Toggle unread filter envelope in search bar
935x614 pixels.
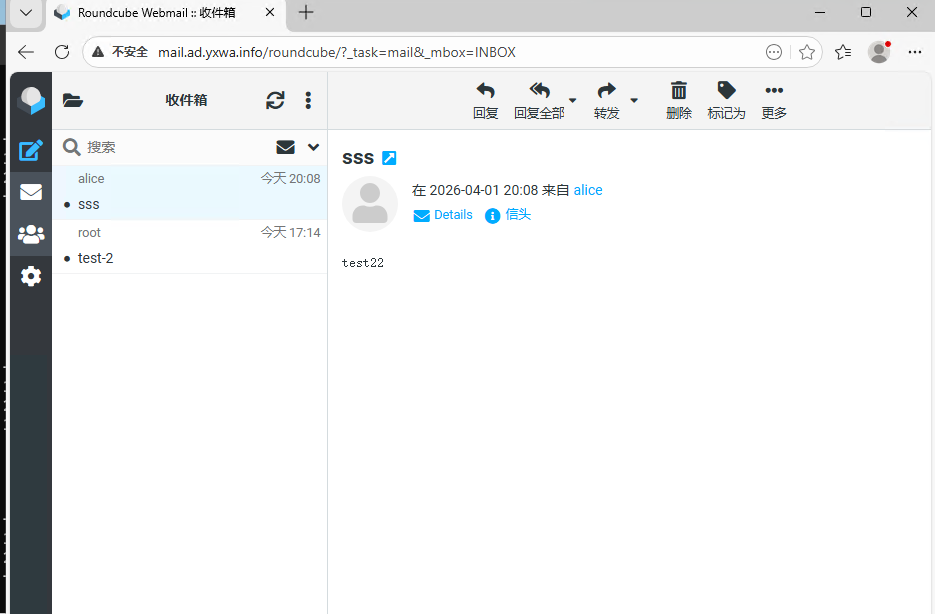pyautogui.click(x=285, y=147)
